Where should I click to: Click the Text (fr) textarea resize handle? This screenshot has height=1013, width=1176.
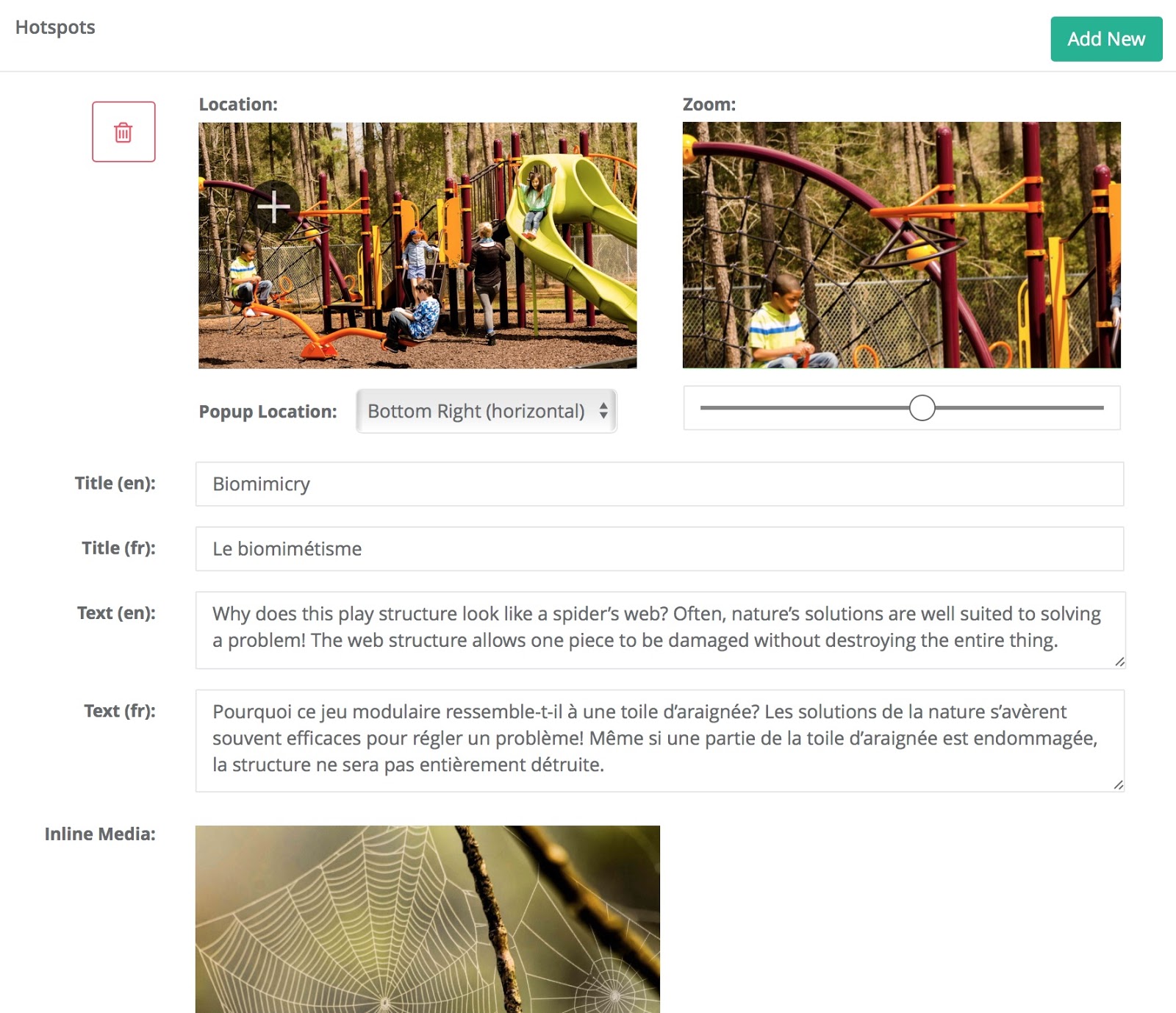[1118, 784]
